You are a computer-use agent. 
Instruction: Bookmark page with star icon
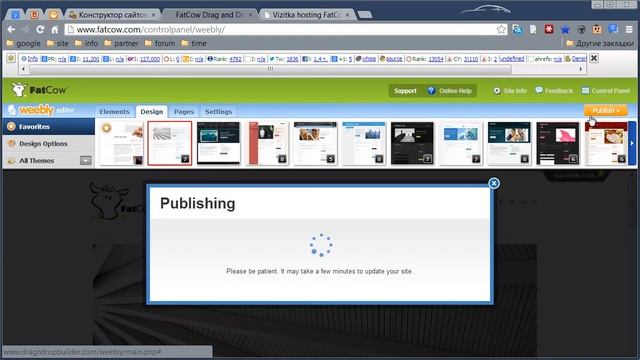pyautogui.click(x=501, y=29)
